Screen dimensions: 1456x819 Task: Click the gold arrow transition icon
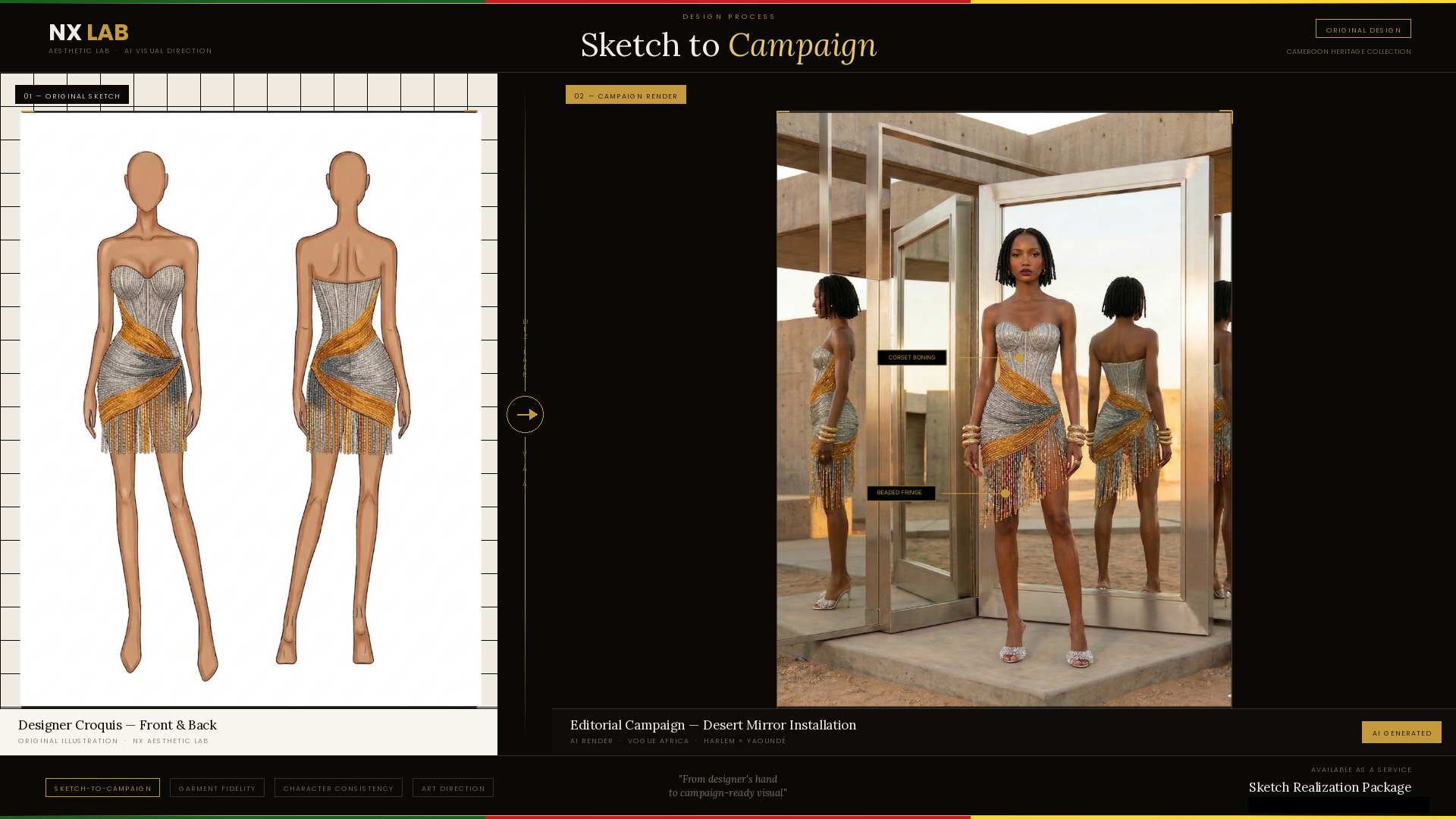pyautogui.click(x=526, y=414)
